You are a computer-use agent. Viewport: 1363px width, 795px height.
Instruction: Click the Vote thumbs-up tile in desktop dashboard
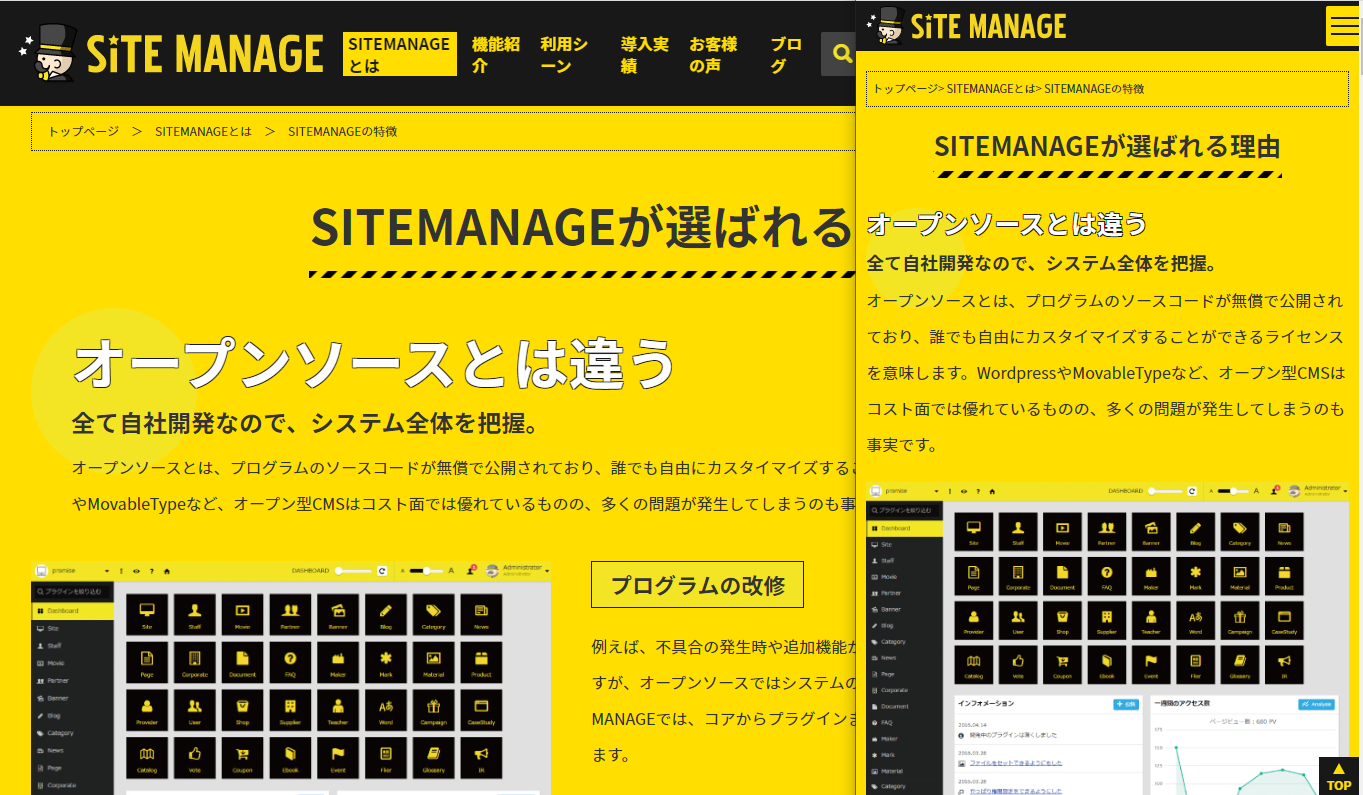[x=194, y=758]
